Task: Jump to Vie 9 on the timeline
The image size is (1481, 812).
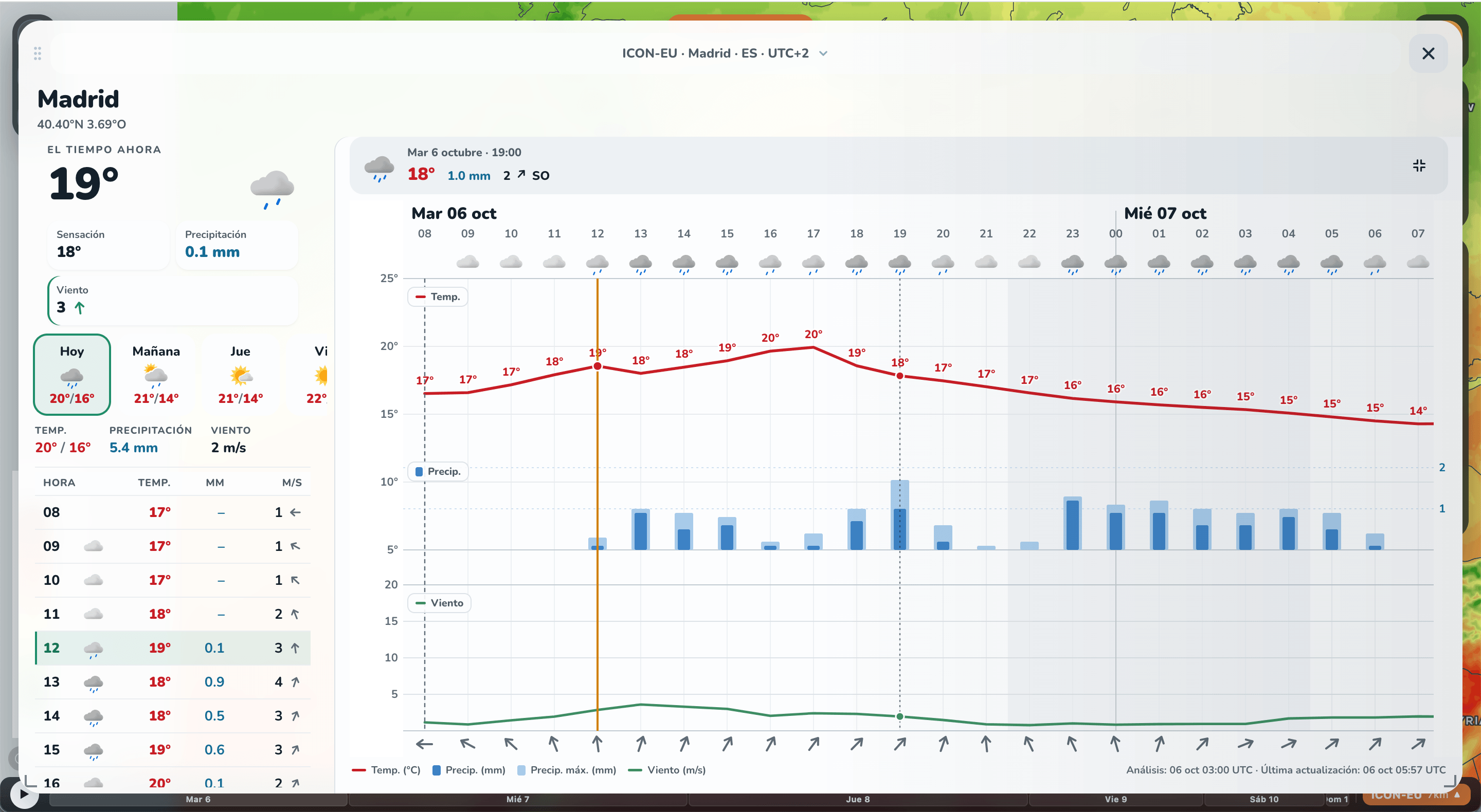Action: pyautogui.click(x=1115, y=799)
